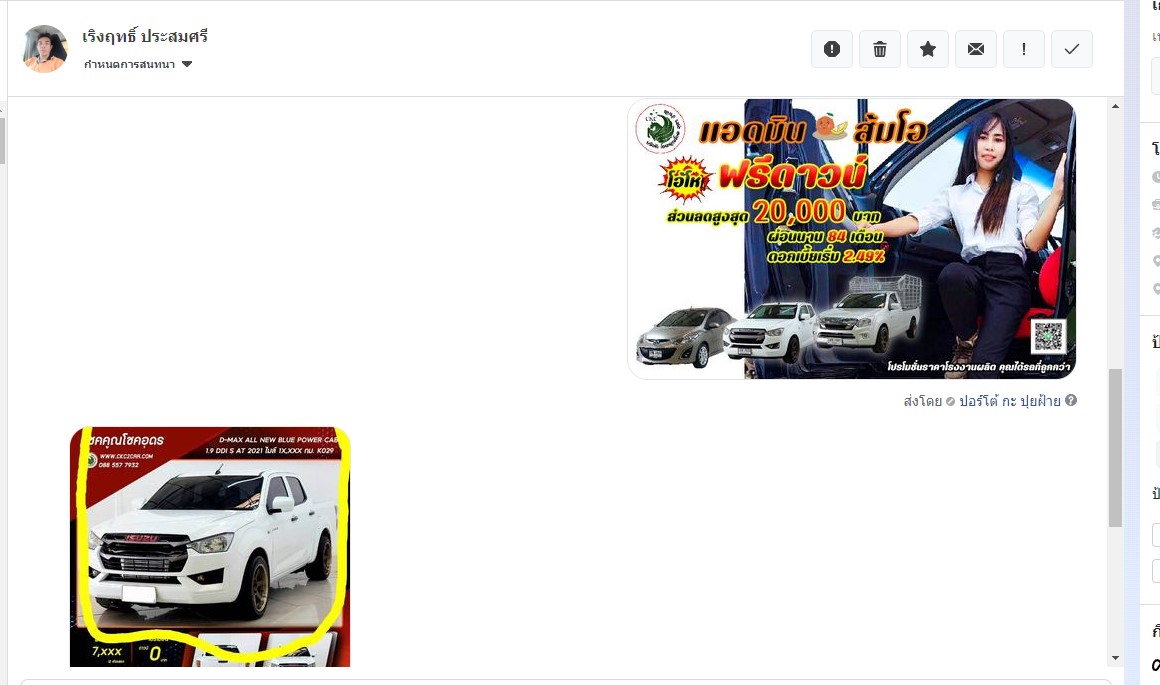Mark conversation done with checkmark icon
The height and width of the screenshot is (685, 1160).
pyautogui.click(x=1072, y=49)
